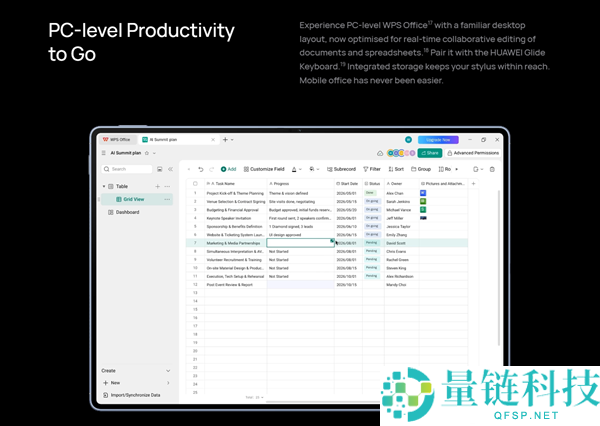Screen dimensions: 600x426
Task: Click the user profile avatar in title bar
Action: [409, 140]
